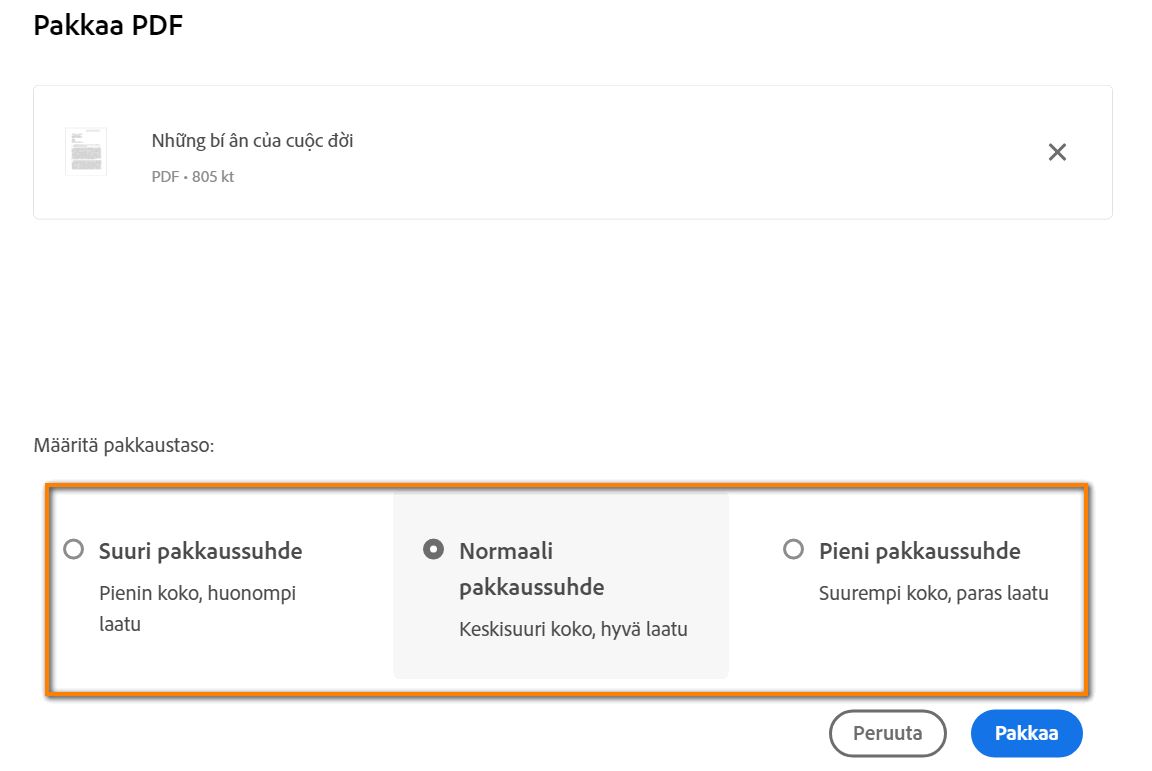Click the PDF document thumbnail
The image size is (1152, 771).
pos(86,151)
